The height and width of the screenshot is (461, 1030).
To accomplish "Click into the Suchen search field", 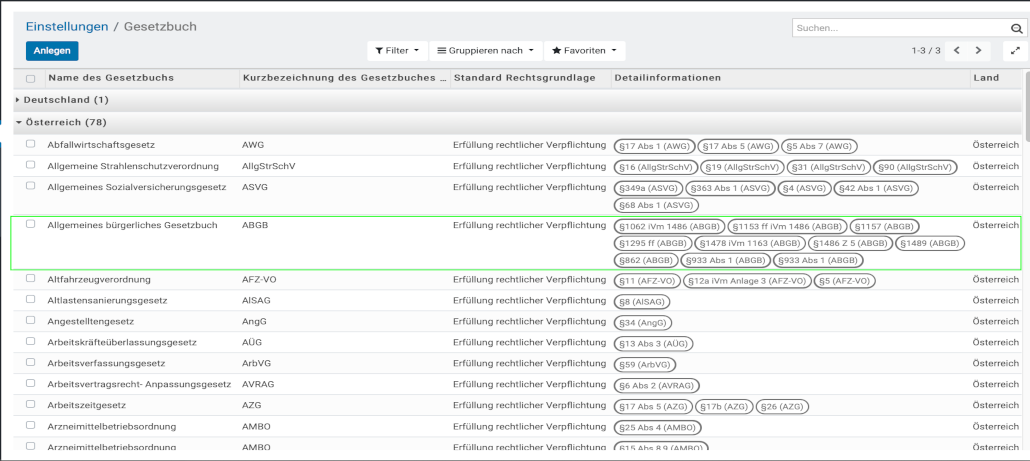I will [898, 28].
